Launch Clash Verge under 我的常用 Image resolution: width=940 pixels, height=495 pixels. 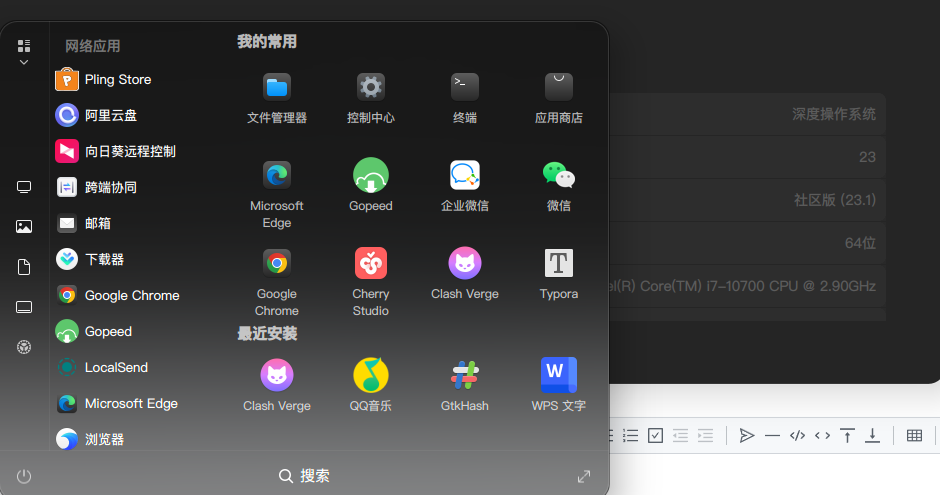(x=465, y=274)
